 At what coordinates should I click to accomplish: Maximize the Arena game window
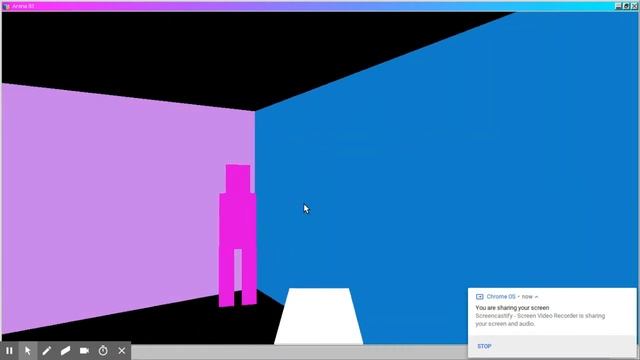click(626, 6)
